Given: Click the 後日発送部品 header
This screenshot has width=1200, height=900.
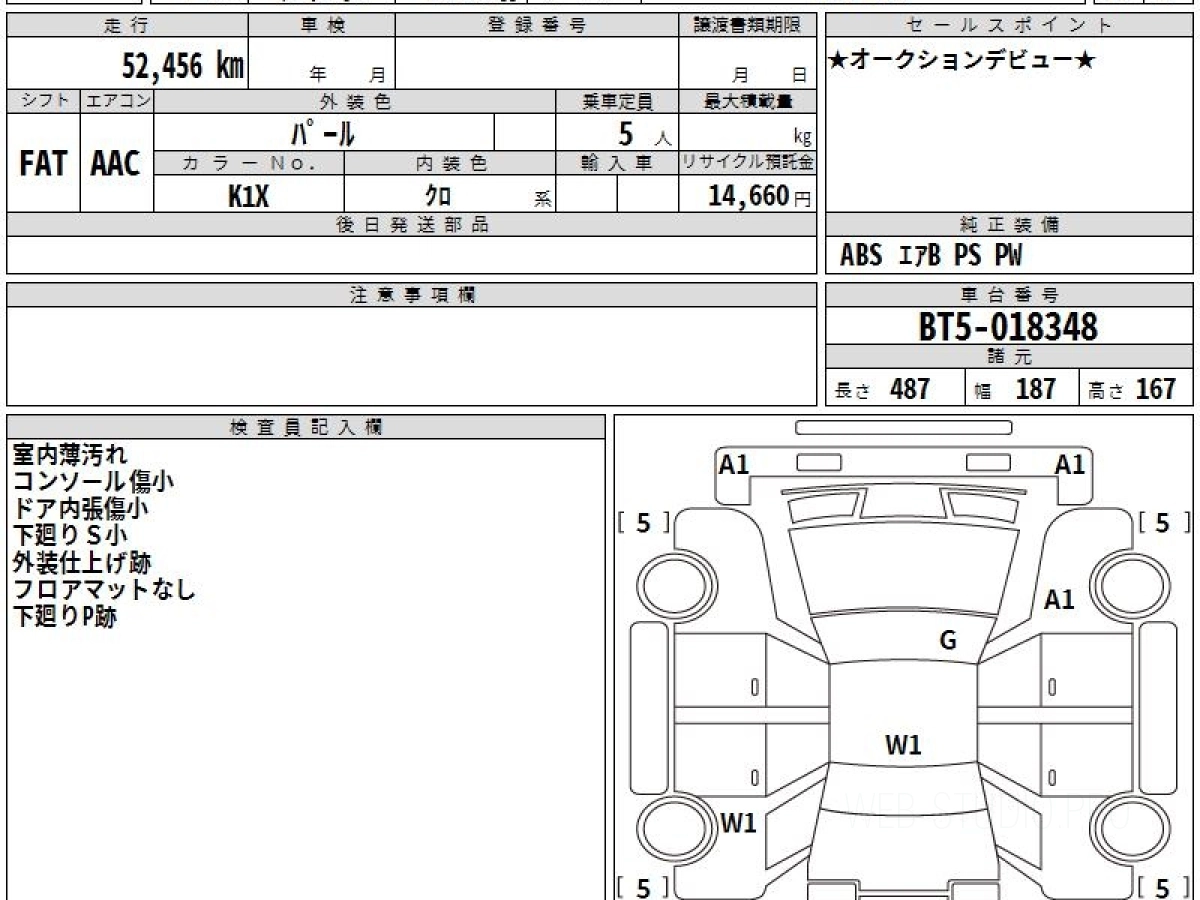Looking at the screenshot, I should (412, 225).
